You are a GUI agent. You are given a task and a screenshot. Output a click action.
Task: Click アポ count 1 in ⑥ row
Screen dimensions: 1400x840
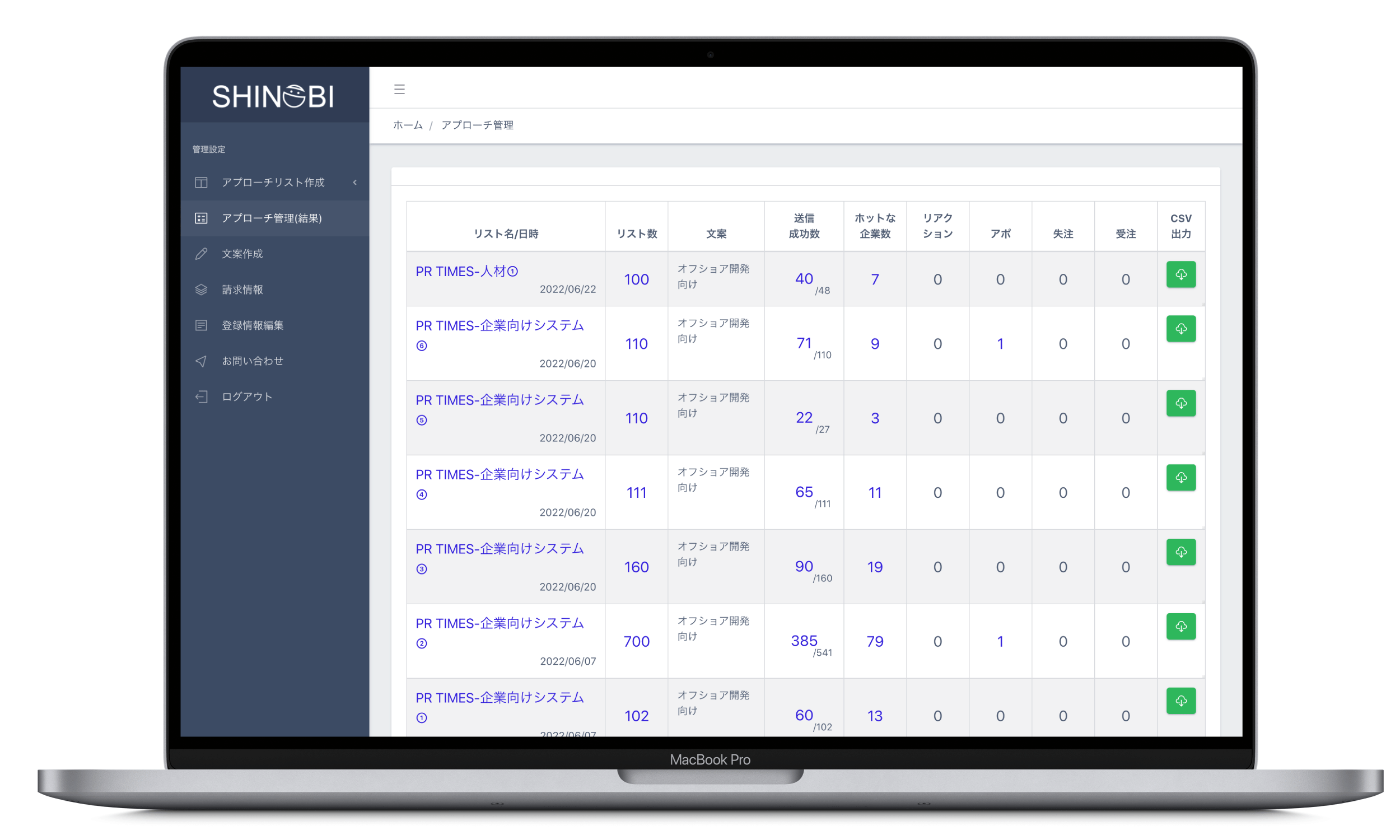(x=1000, y=344)
